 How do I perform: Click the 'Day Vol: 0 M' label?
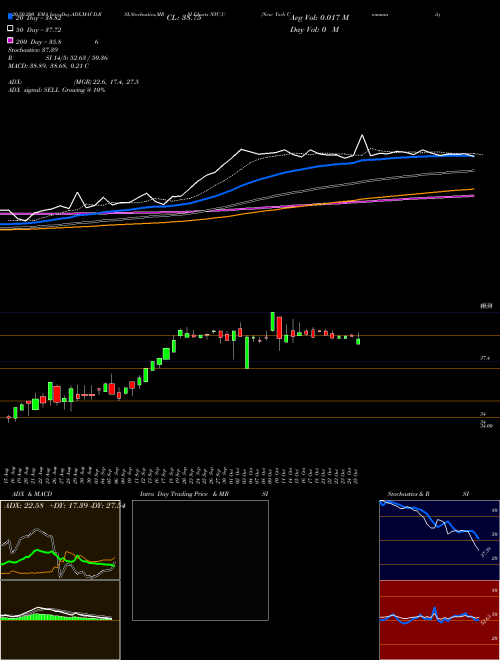(315, 30)
